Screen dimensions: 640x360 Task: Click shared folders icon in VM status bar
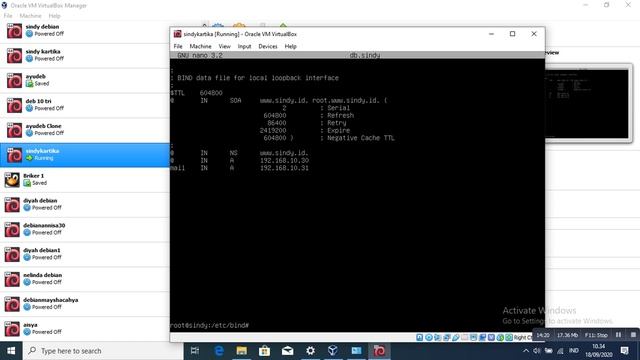(464, 338)
